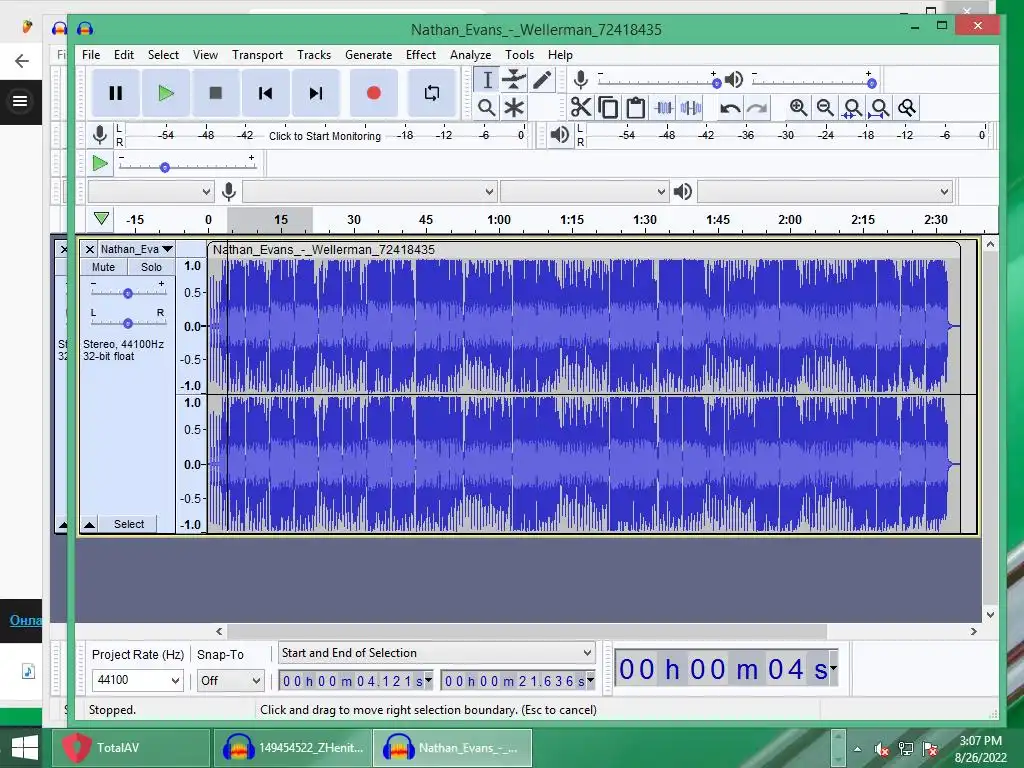The width and height of the screenshot is (1024, 768).
Task: Stop audio with the Stop button
Action: tap(216, 93)
